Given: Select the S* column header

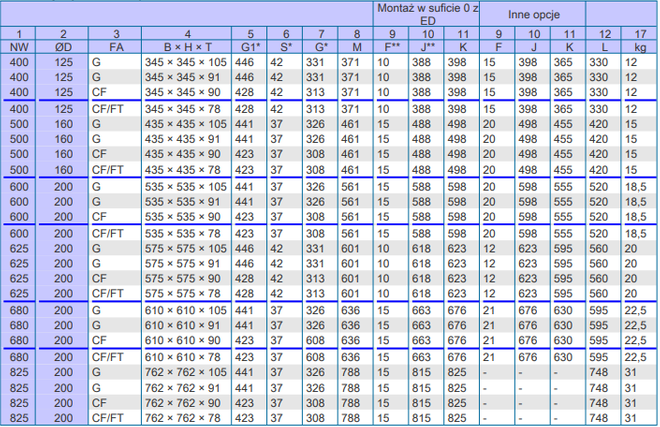Looking at the screenshot, I should click(284, 47).
